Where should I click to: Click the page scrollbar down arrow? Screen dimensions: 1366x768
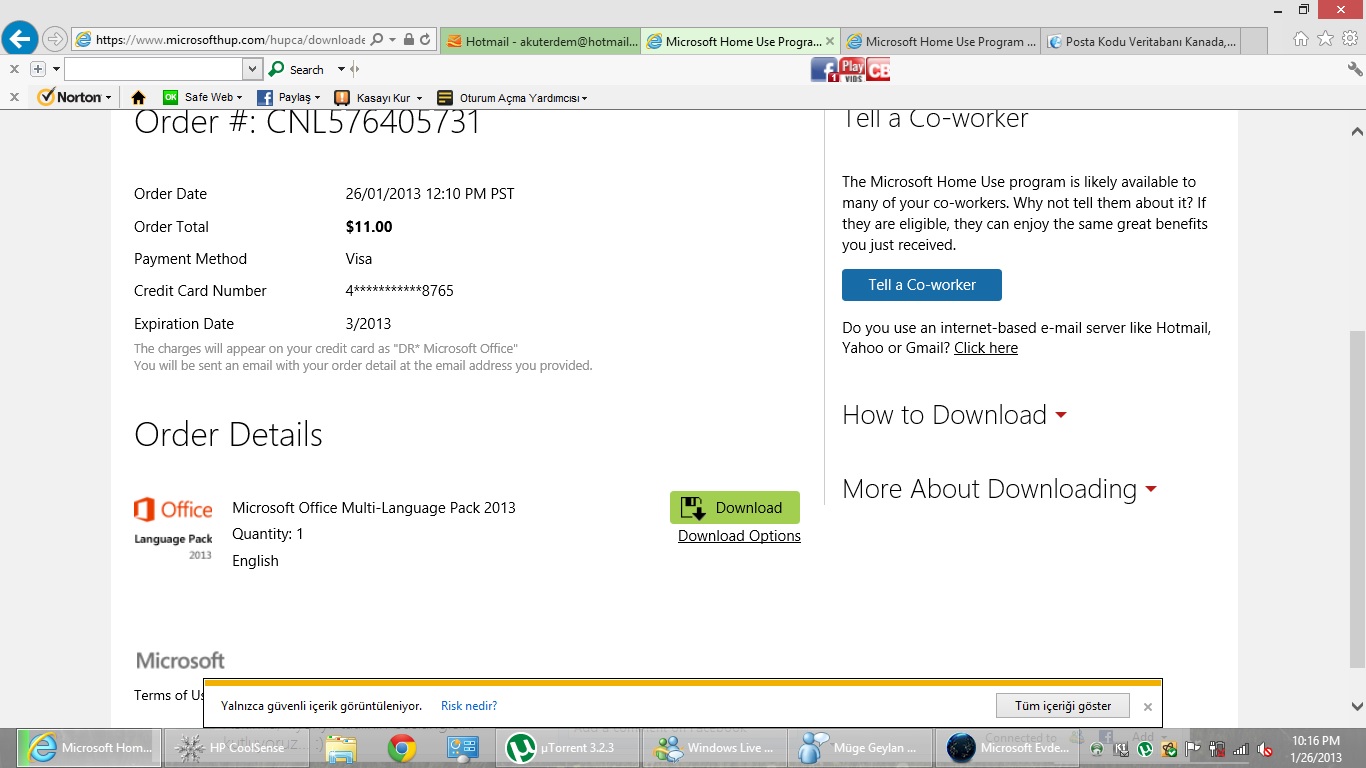click(x=1357, y=706)
